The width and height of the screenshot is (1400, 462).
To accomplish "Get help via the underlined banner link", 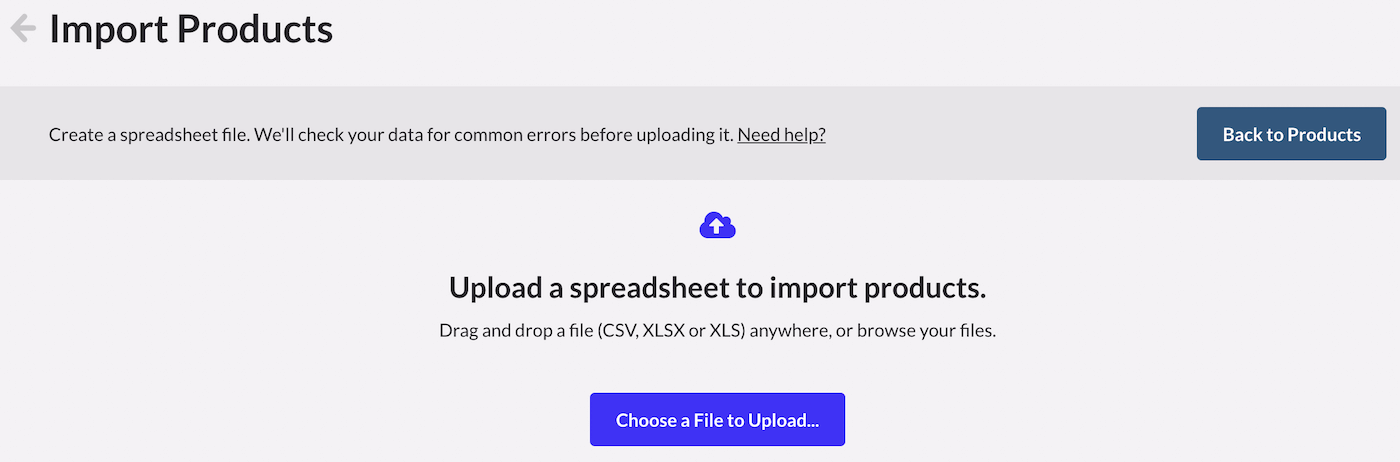I will coord(781,134).
